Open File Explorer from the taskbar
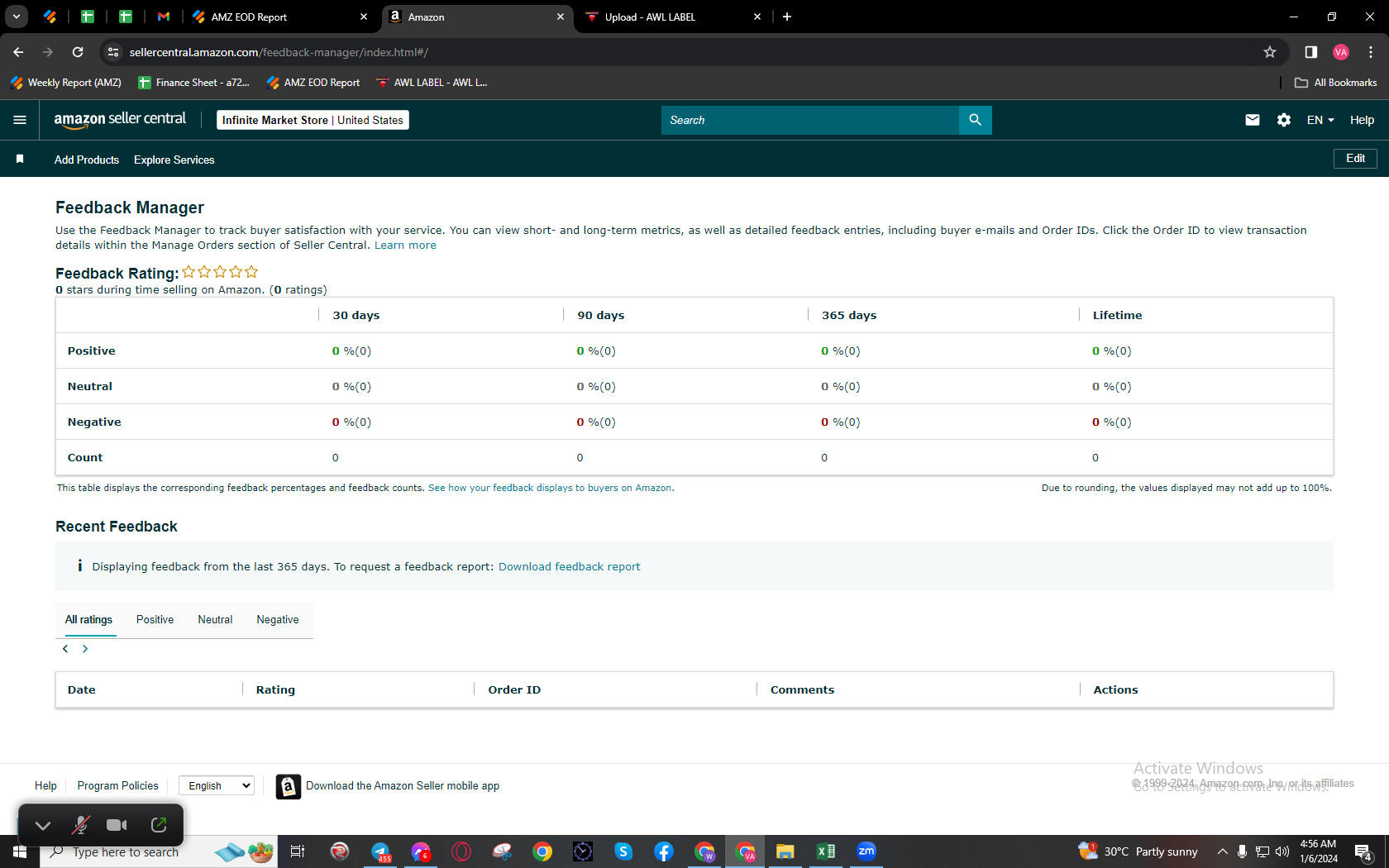The width and height of the screenshot is (1389, 868). coord(785,851)
